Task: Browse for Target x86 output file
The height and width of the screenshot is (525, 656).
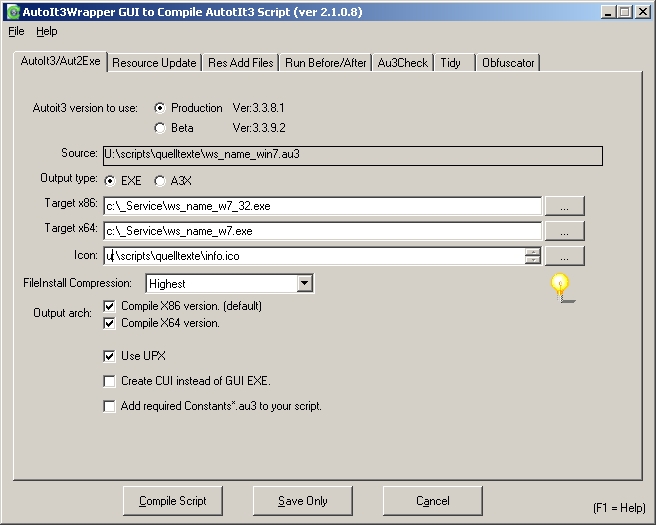Action: 565,206
